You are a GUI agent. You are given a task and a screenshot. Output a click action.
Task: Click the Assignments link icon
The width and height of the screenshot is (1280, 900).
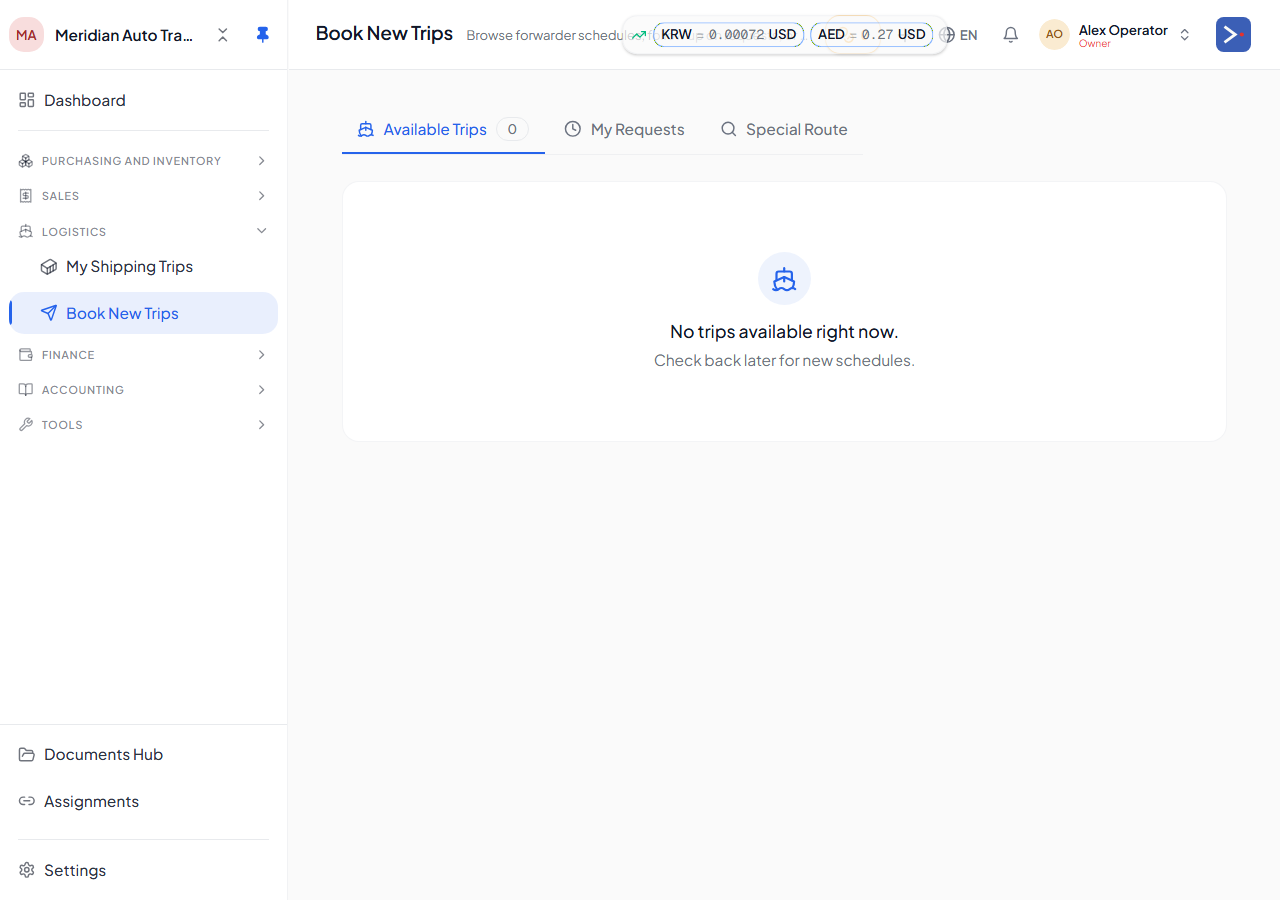coord(27,802)
